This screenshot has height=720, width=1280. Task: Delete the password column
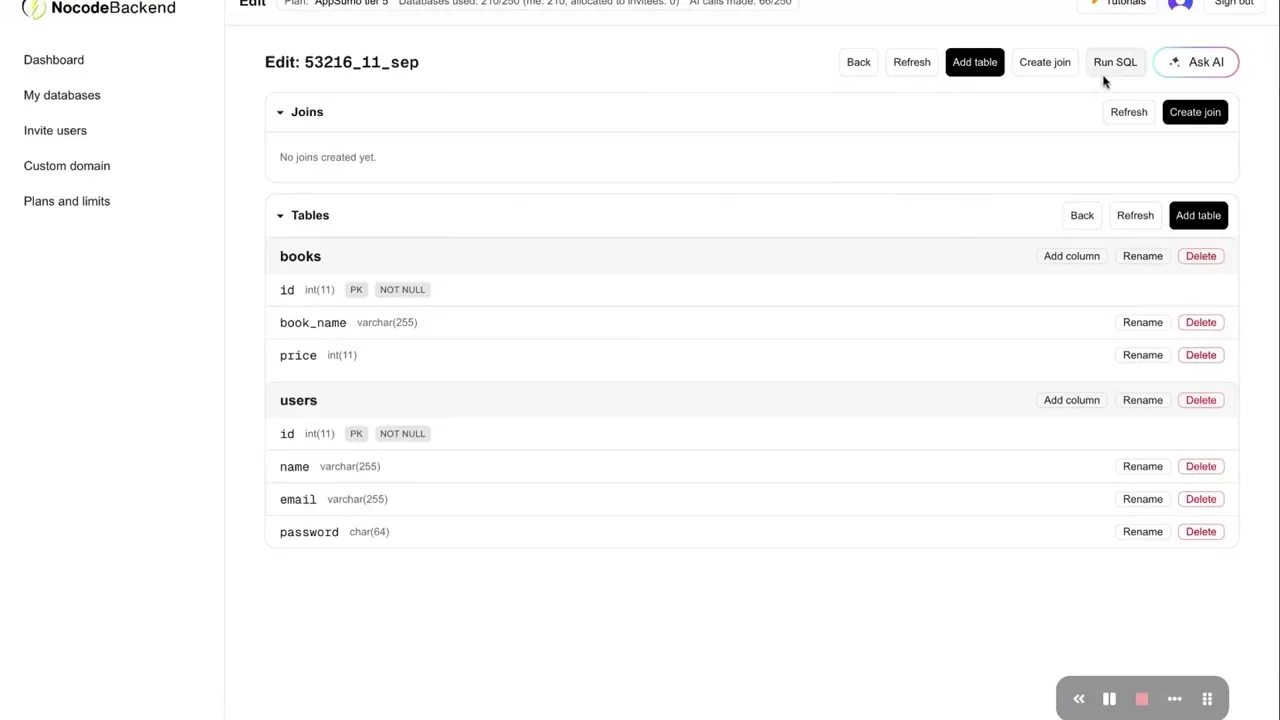click(1200, 532)
